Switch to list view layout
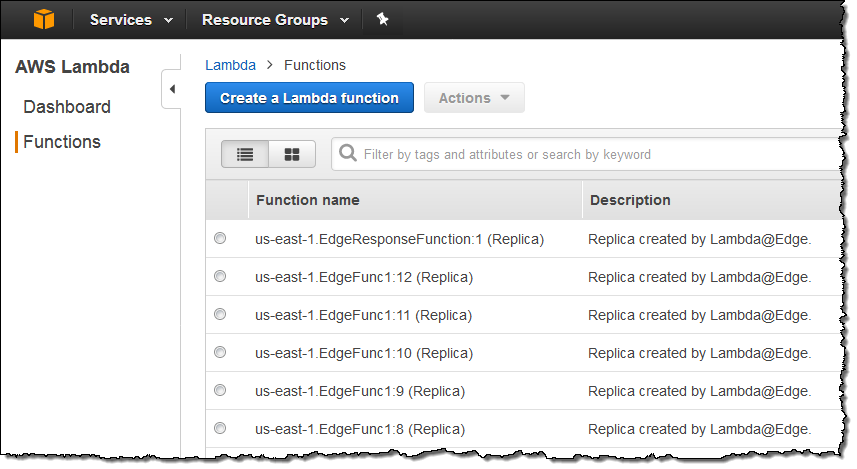The image size is (857, 469). [x=245, y=154]
